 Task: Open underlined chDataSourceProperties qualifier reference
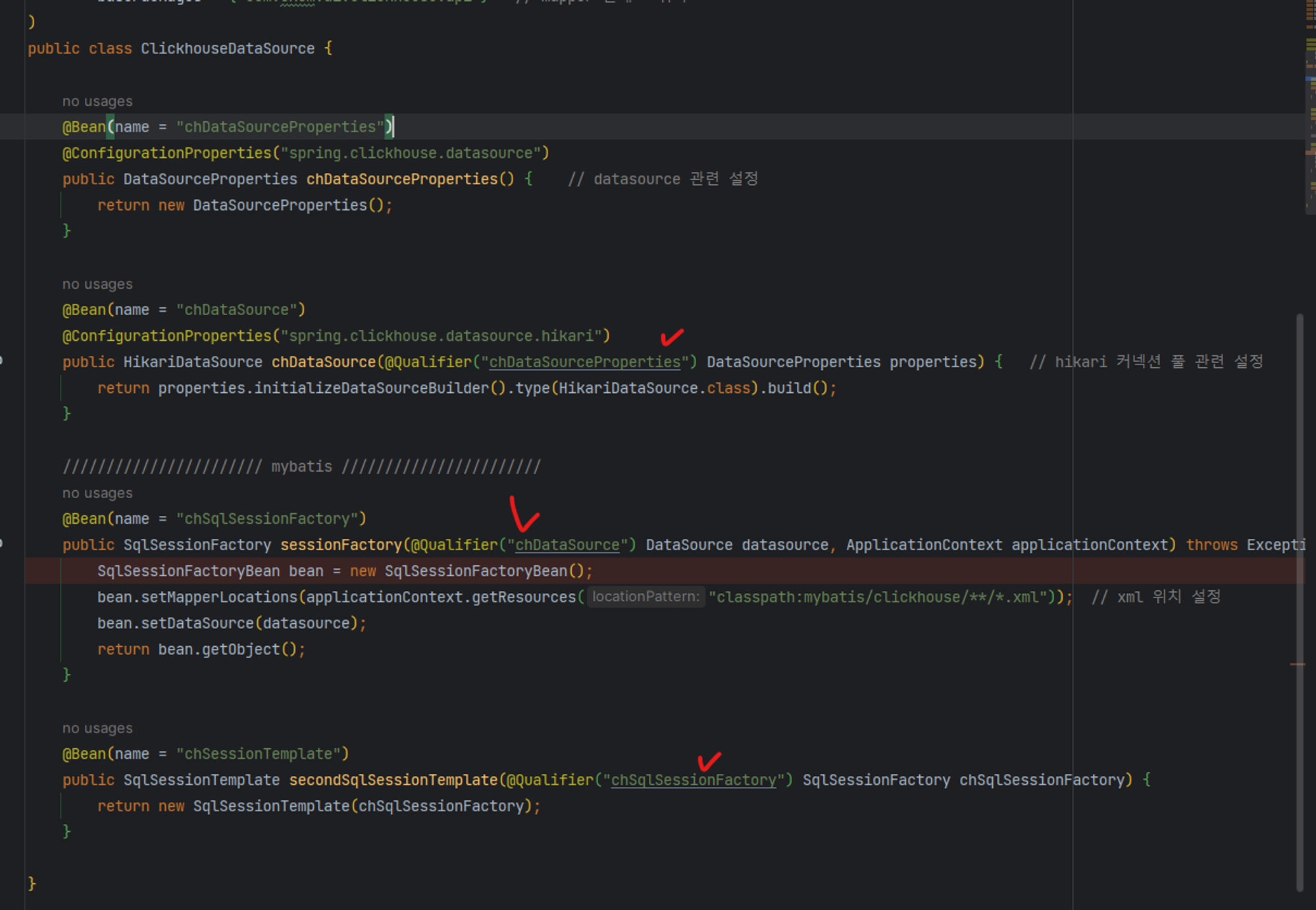tap(584, 362)
